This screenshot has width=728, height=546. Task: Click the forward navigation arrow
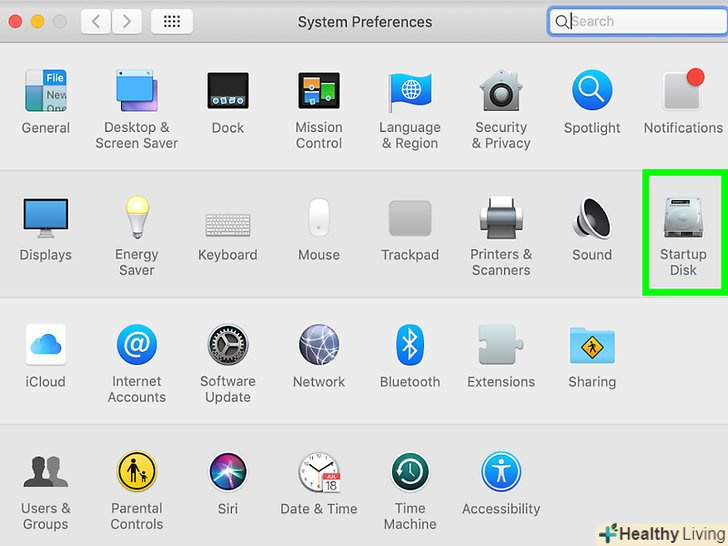coord(126,21)
